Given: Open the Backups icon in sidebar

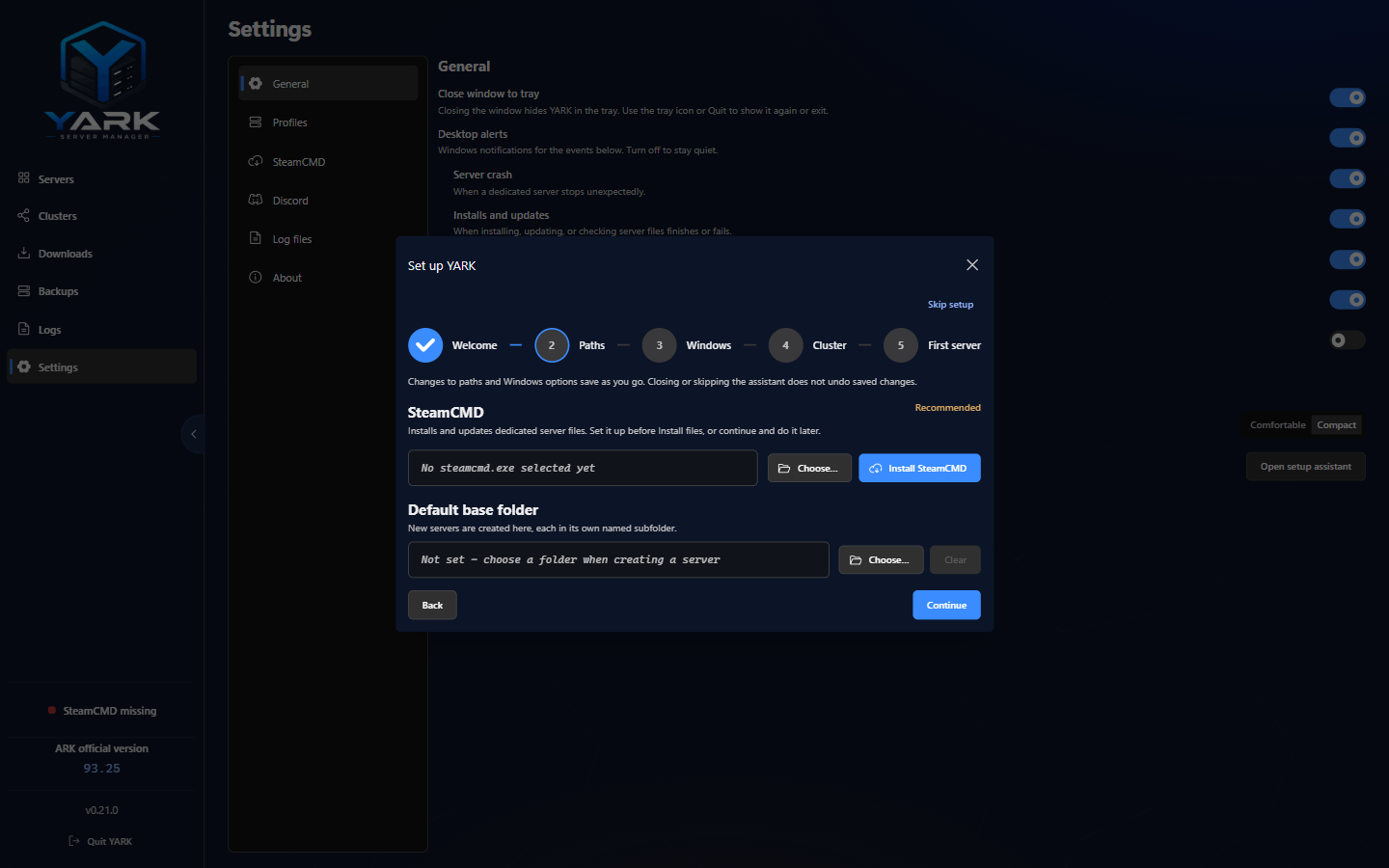Looking at the screenshot, I should click(x=23, y=290).
